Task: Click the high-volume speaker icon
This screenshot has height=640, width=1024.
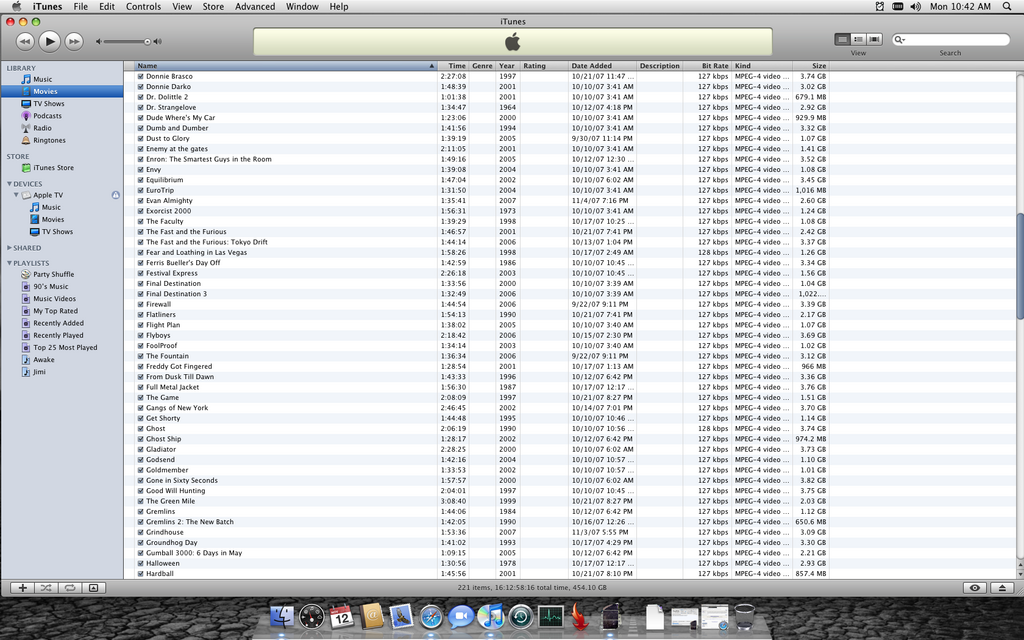Action: [x=158, y=42]
